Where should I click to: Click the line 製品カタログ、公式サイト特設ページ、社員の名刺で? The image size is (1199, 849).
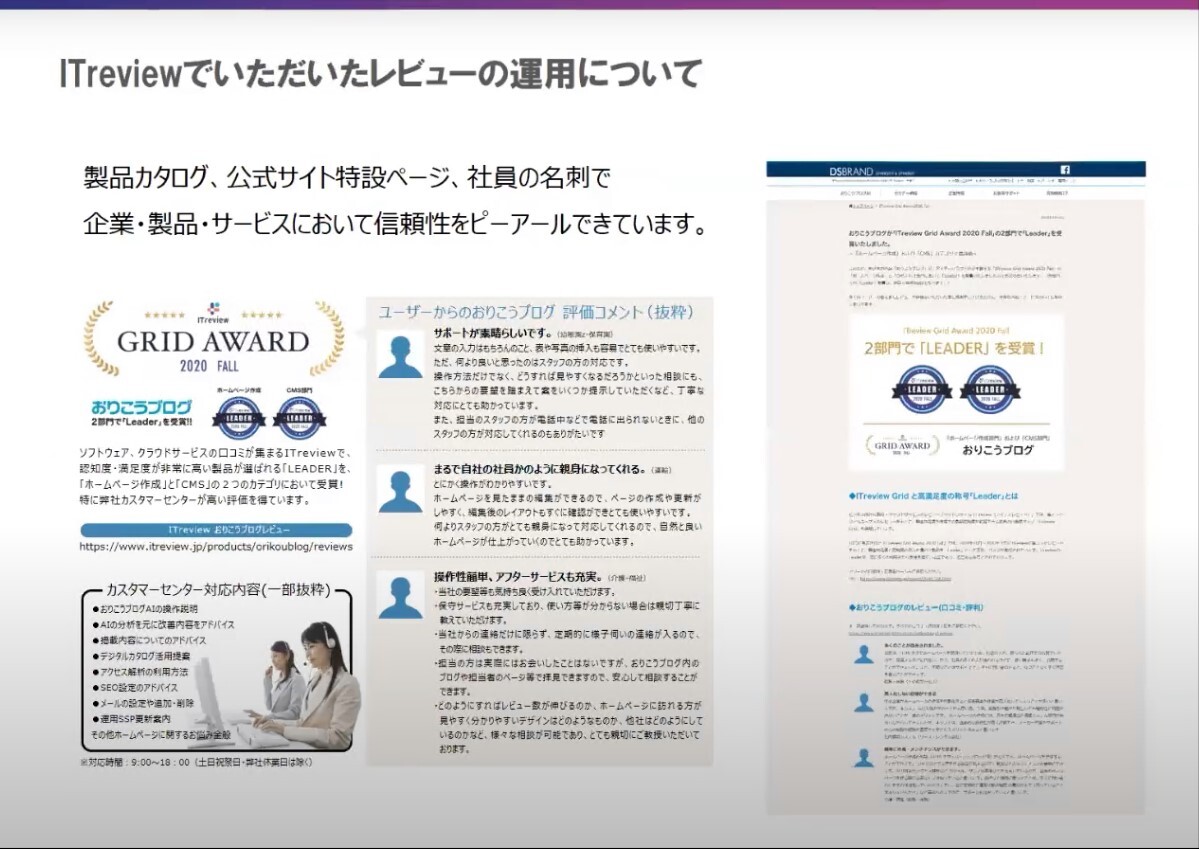[346, 177]
